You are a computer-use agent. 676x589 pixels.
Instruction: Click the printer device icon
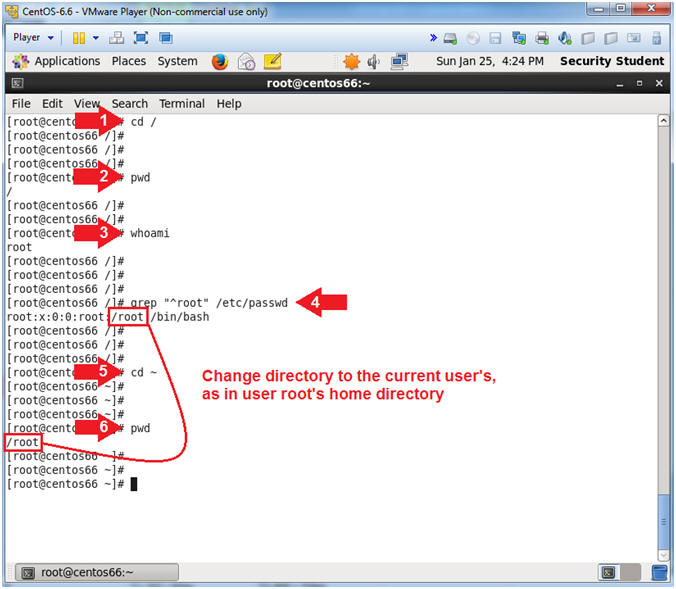pos(542,38)
